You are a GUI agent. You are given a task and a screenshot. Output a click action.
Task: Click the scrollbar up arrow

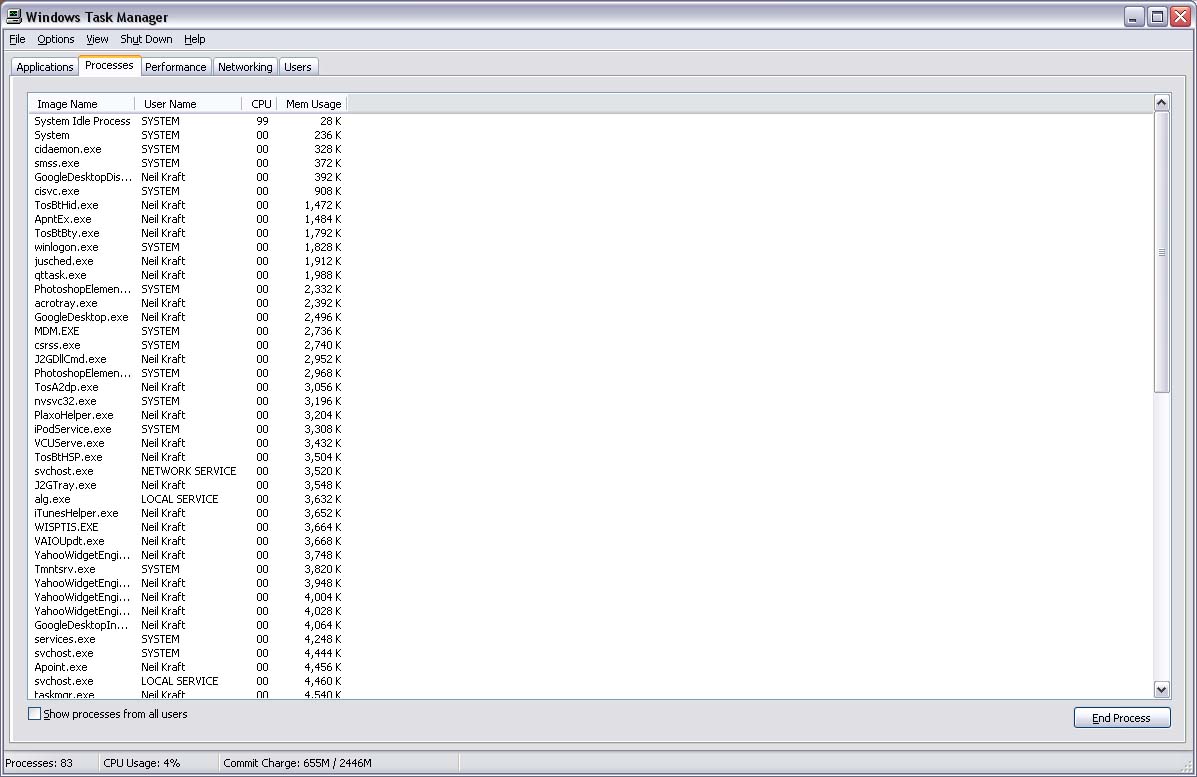[1161, 103]
